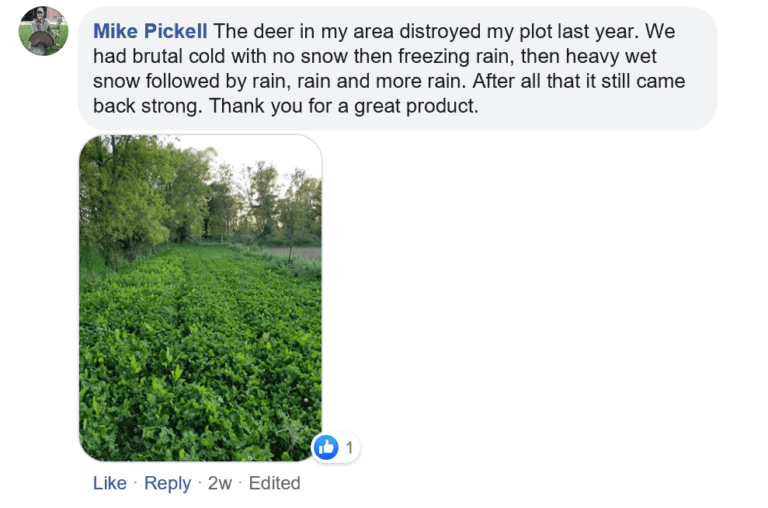Image resolution: width=768 pixels, height=508 pixels.
Task: View the reaction count of 1
Action: click(x=349, y=447)
